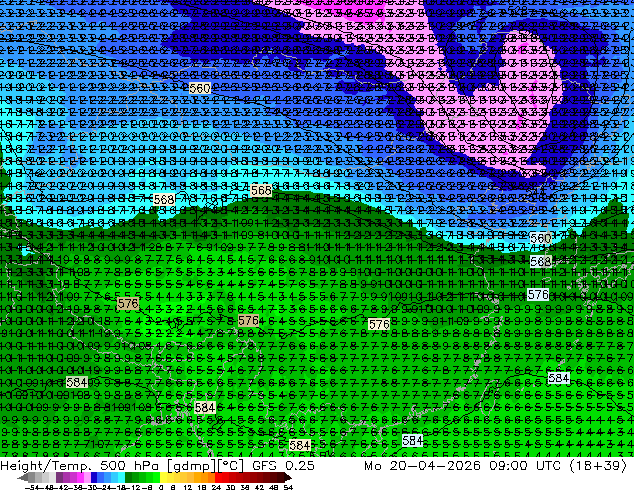
Task: Click the '-54' legend value
Action: pyautogui.click(x=32, y=487)
